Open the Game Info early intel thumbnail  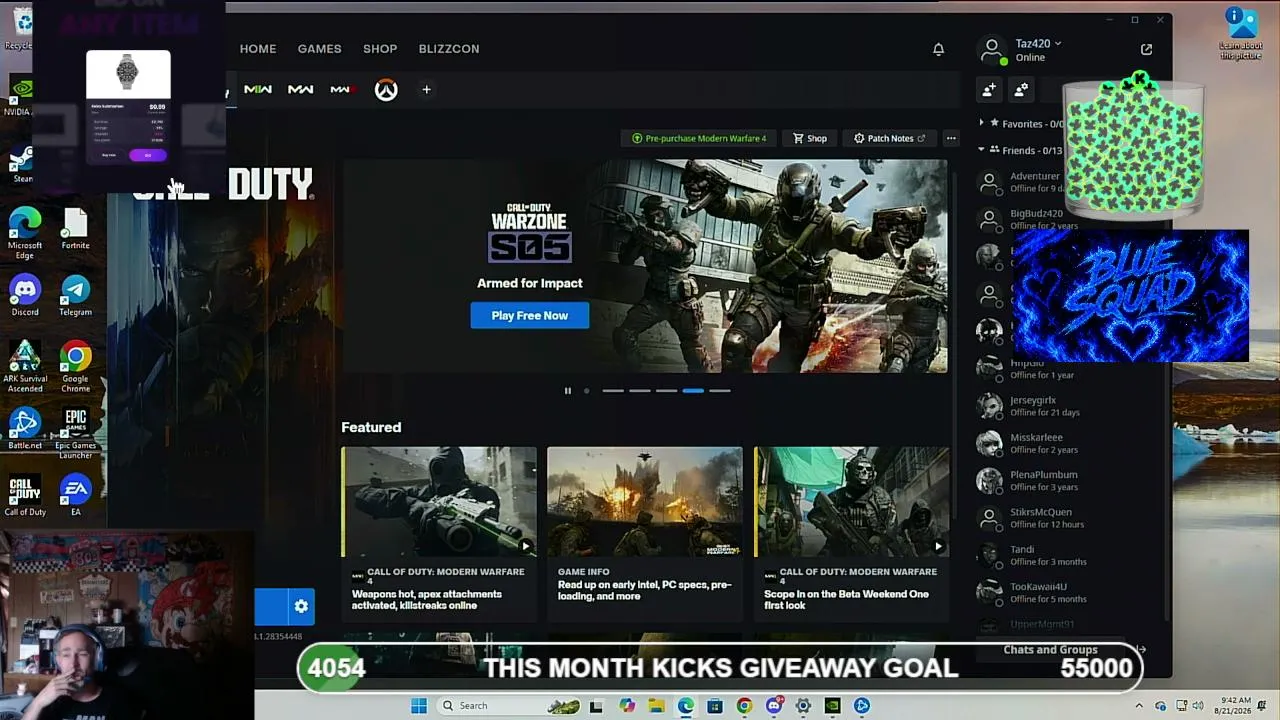[645, 502]
